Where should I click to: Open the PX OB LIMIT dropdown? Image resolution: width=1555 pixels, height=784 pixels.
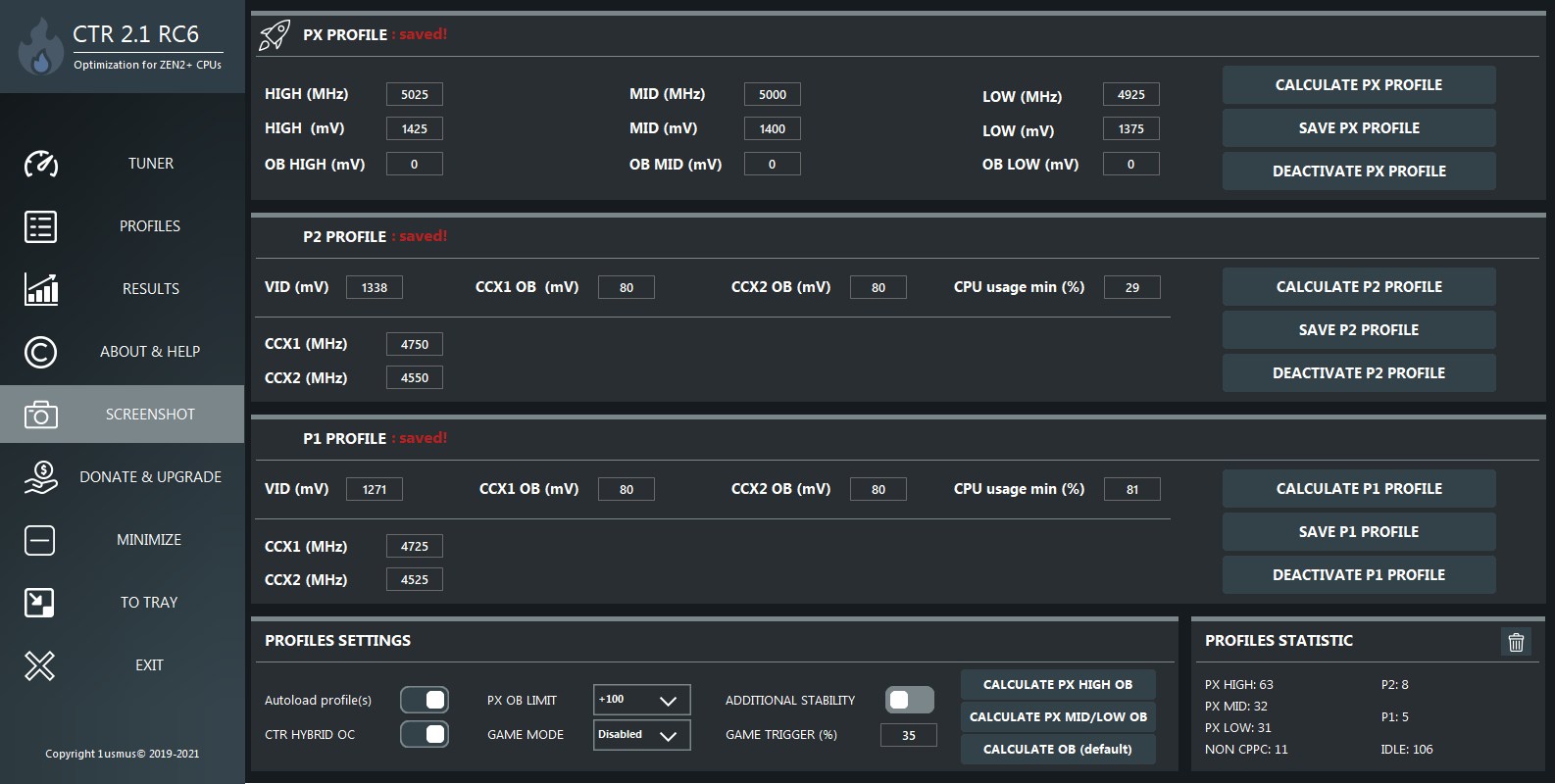[x=641, y=700]
